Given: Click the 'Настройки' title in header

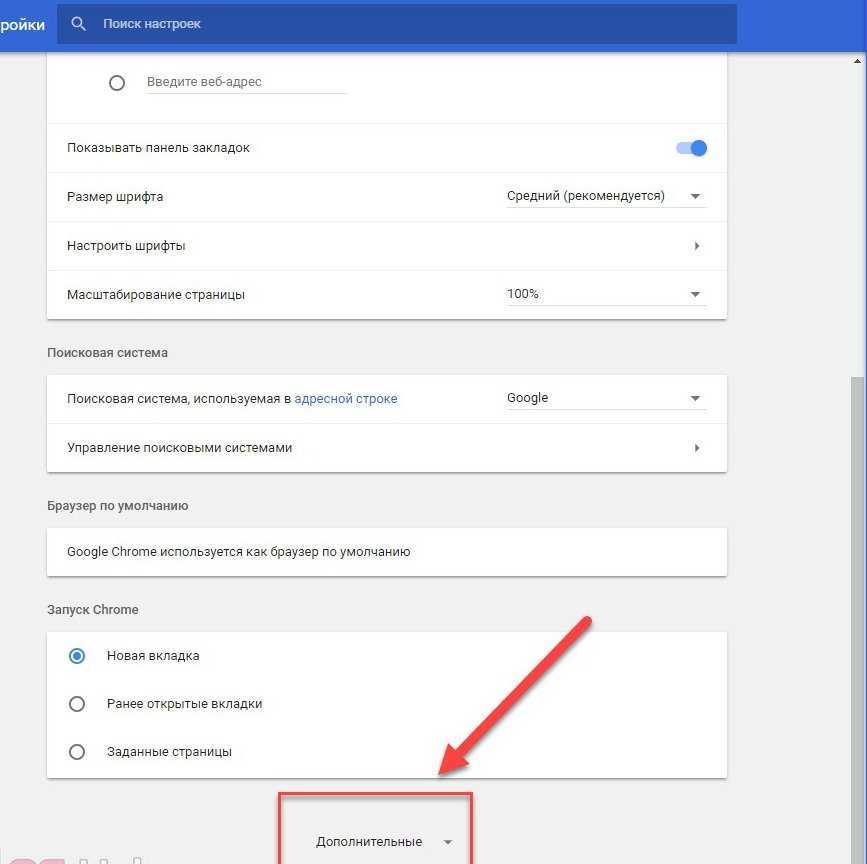Looking at the screenshot, I should (22, 24).
